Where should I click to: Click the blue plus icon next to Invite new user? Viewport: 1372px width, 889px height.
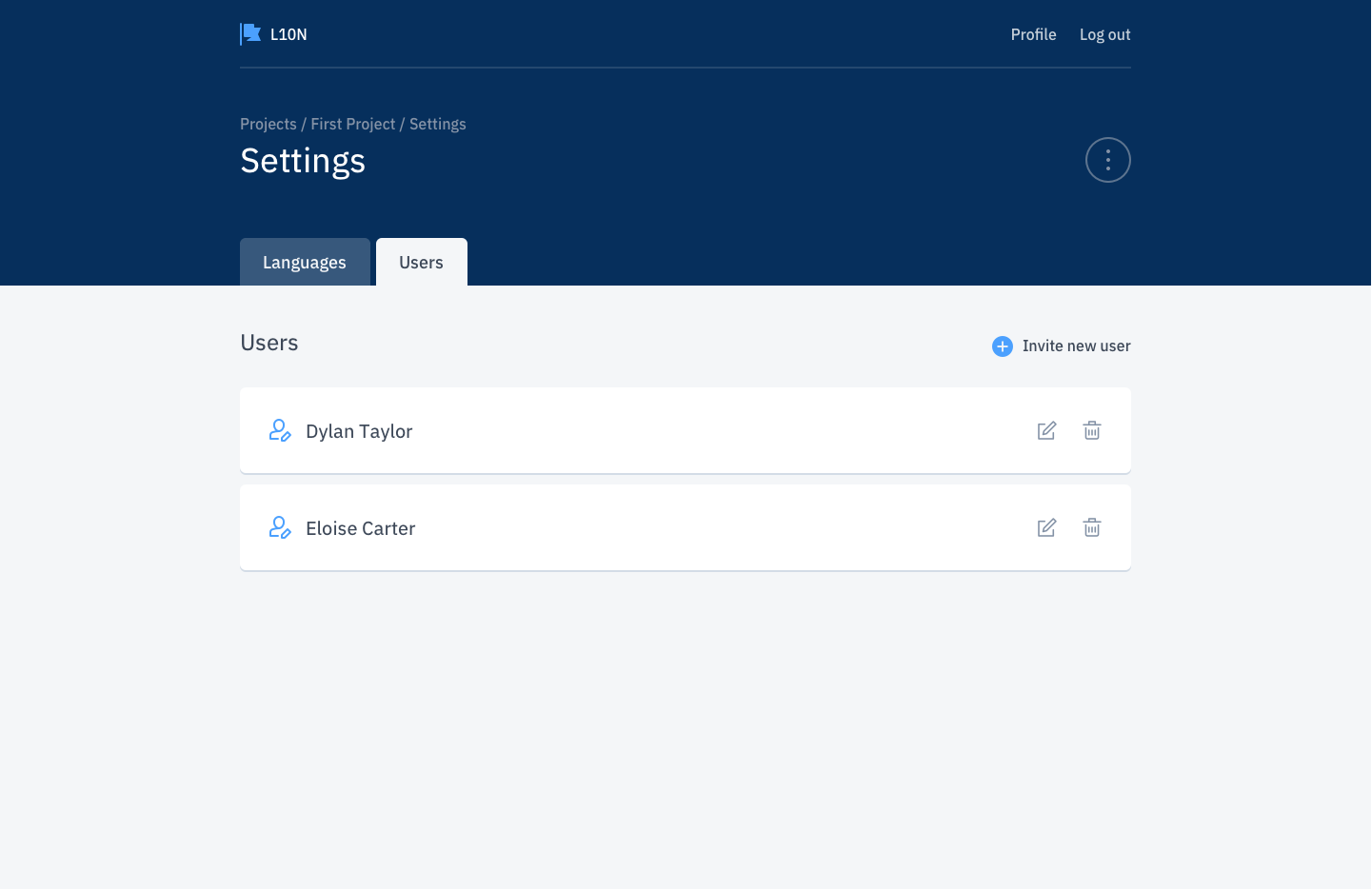[x=1002, y=346]
